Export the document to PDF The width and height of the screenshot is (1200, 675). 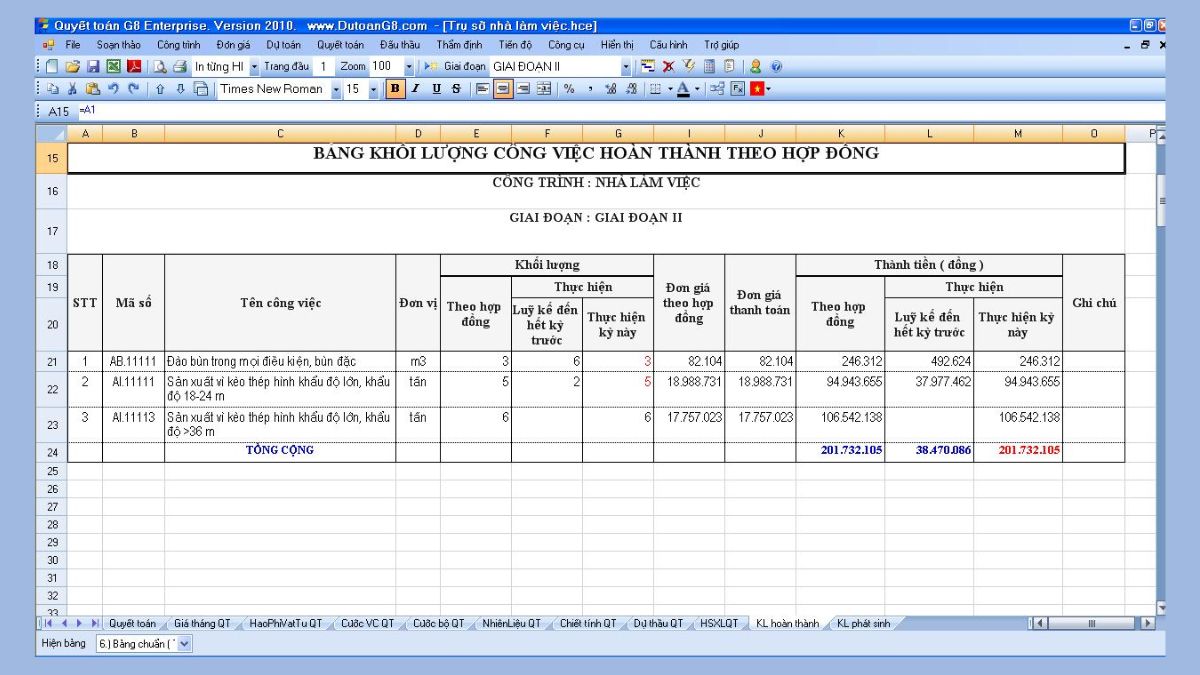tap(133, 67)
